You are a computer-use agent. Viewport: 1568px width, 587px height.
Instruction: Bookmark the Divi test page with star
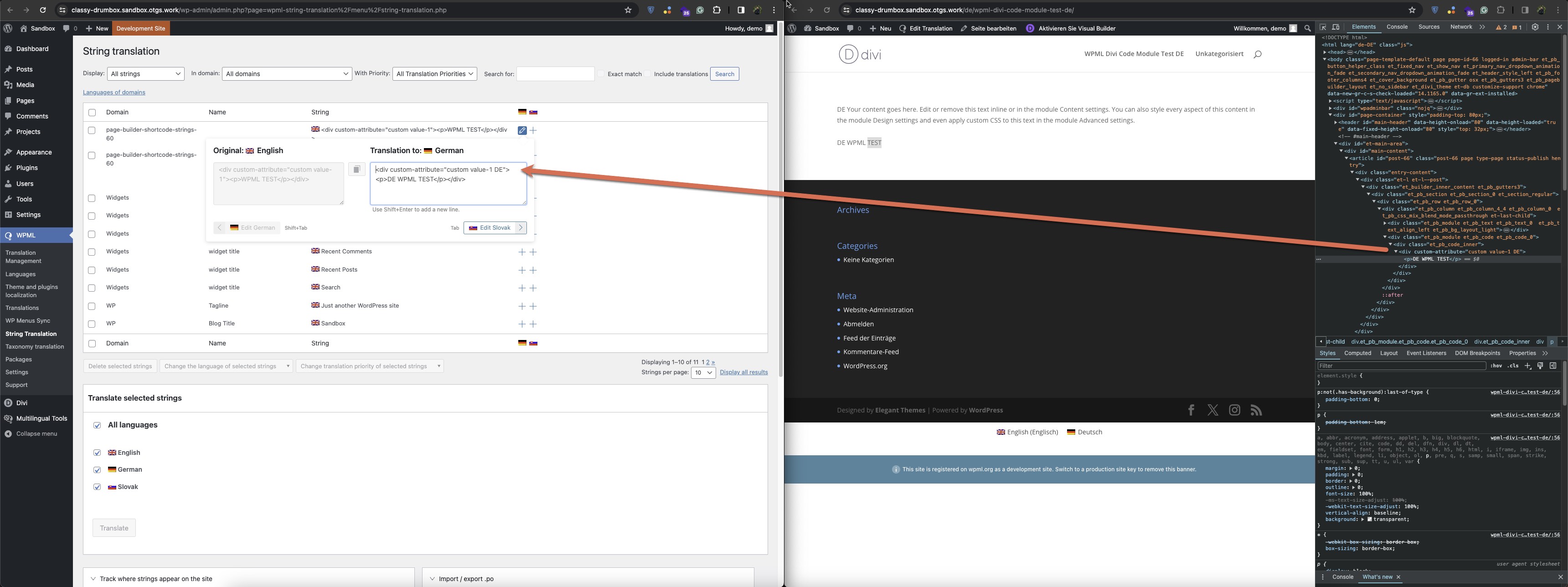(1412, 10)
